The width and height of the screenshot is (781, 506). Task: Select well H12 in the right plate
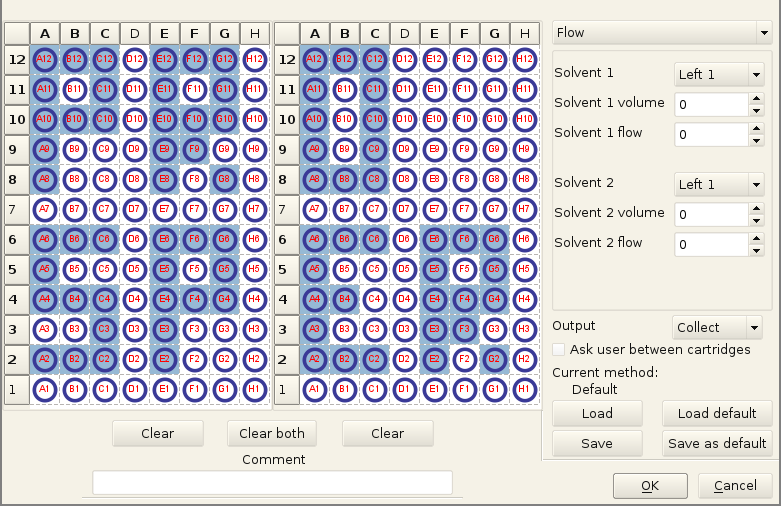tap(524, 59)
